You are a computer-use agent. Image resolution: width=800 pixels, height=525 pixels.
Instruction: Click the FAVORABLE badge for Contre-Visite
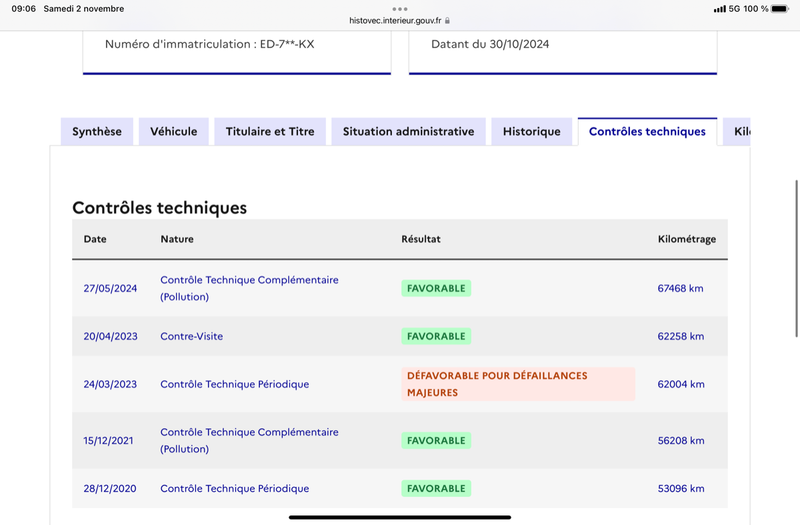tap(436, 336)
